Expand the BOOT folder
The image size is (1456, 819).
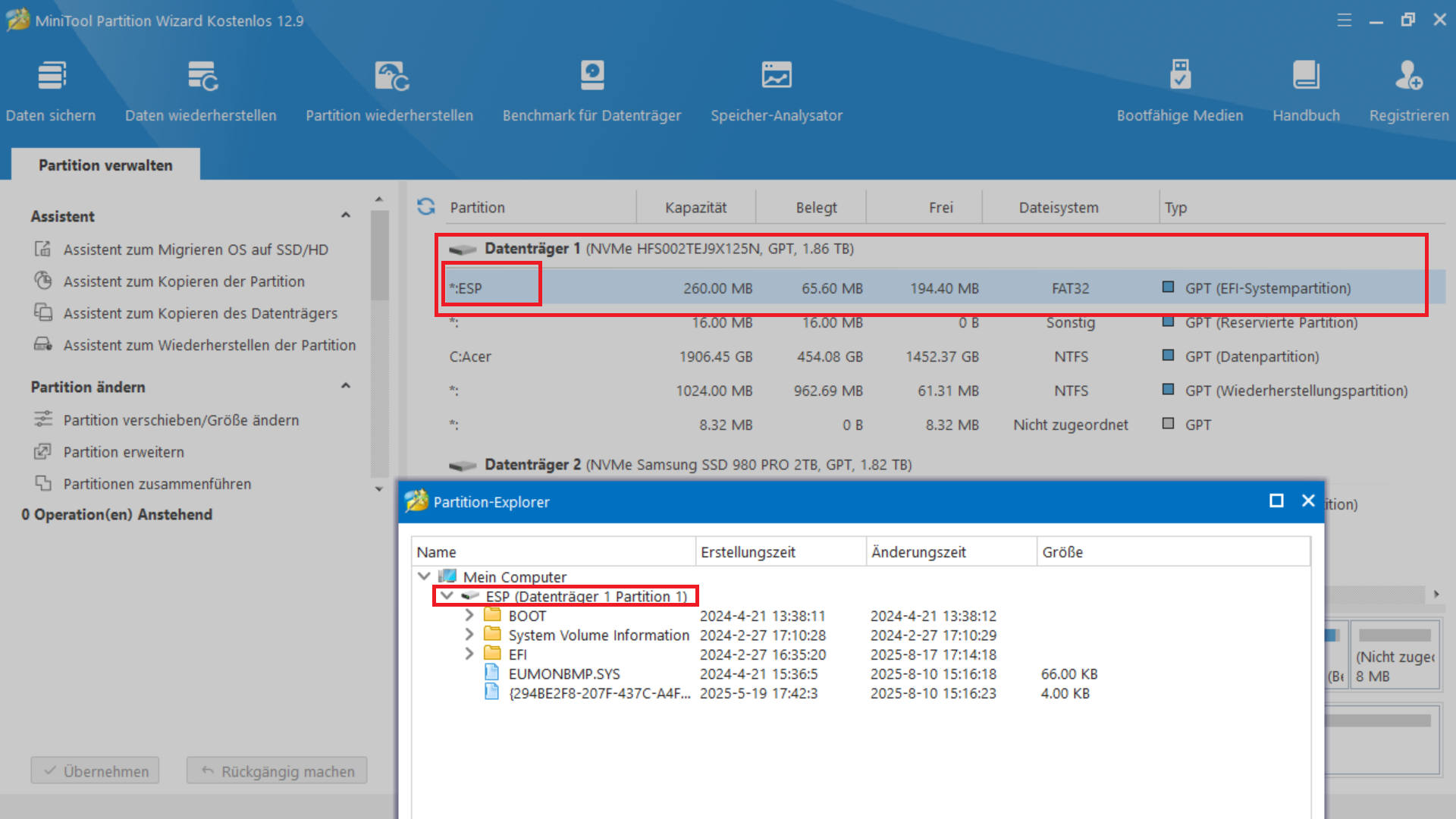click(x=469, y=615)
